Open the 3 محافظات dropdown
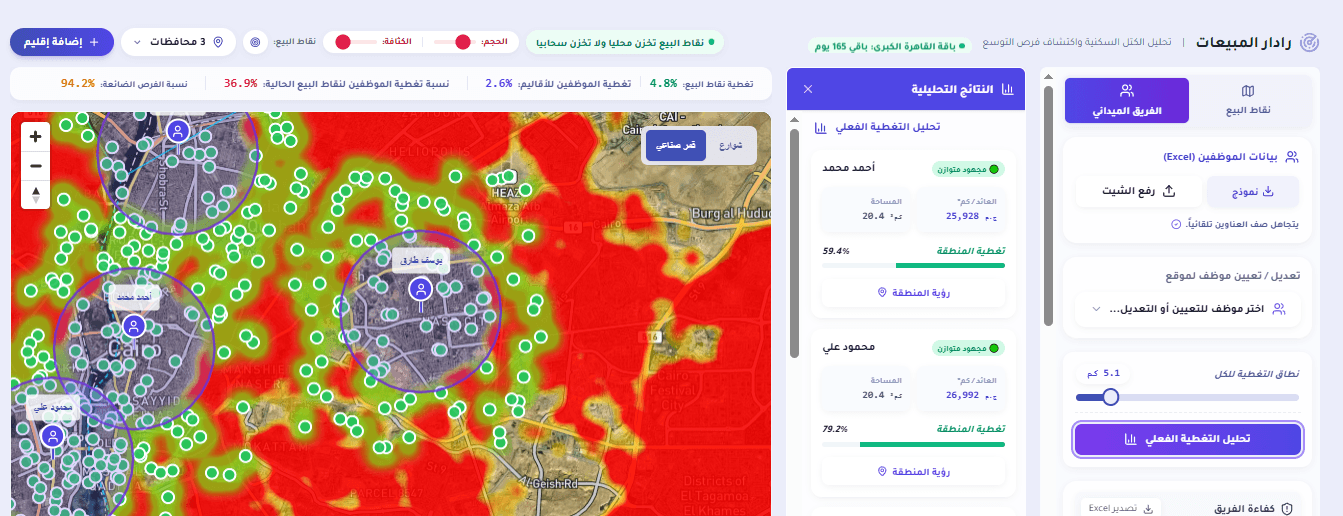 coord(179,42)
